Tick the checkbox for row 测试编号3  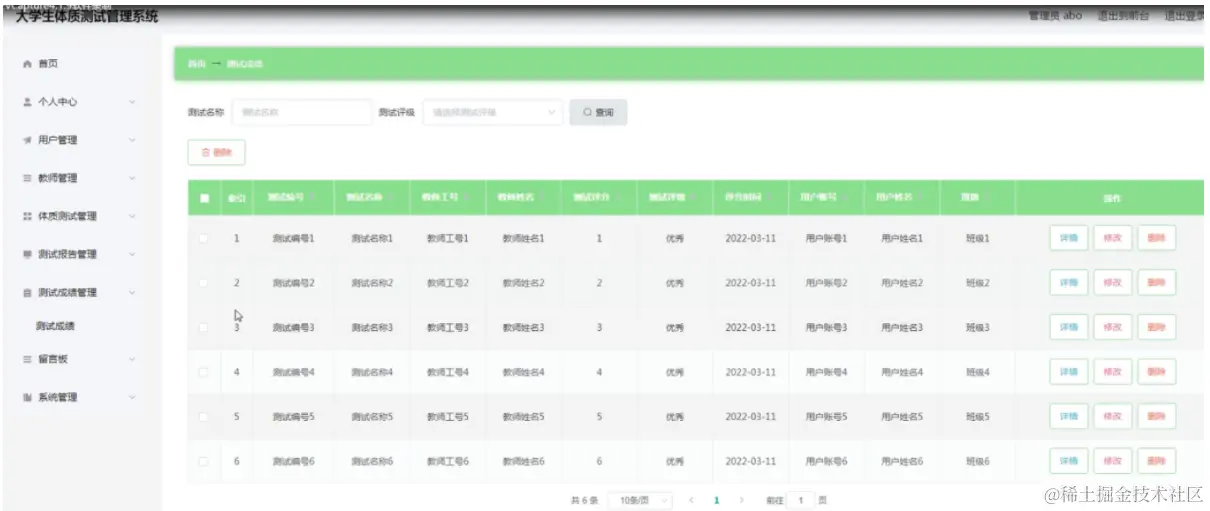pos(204,327)
